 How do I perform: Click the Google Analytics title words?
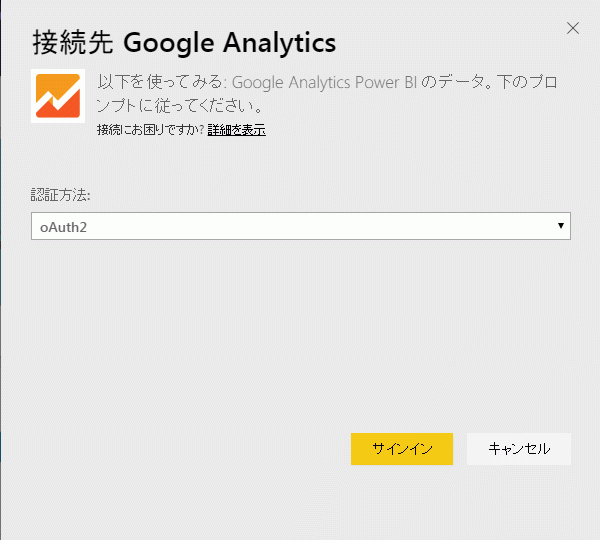[x=230, y=43]
